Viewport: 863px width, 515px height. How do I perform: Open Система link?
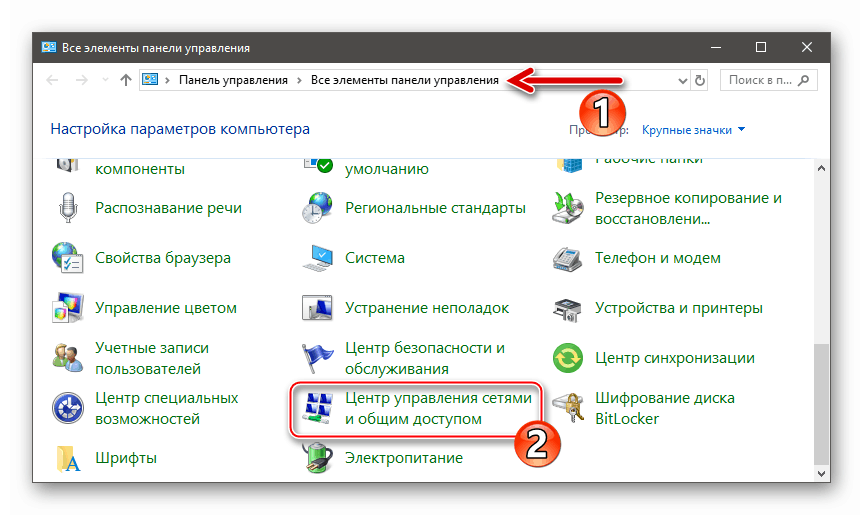click(375, 258)
